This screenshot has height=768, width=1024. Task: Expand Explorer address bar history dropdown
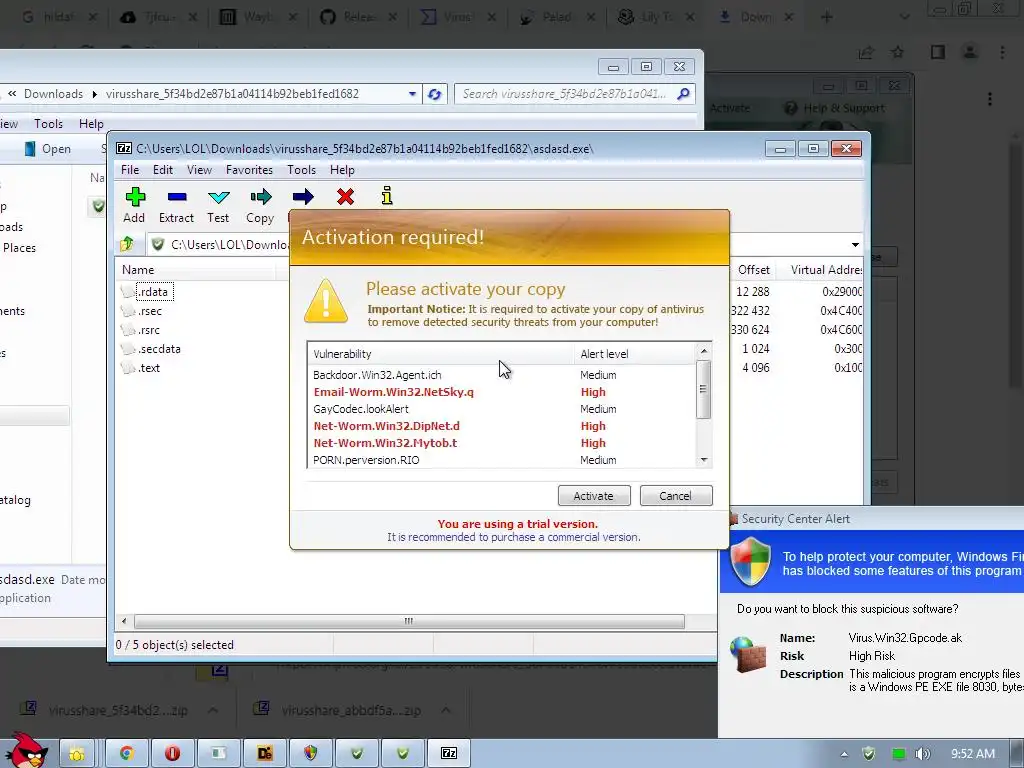click(412, 94)
